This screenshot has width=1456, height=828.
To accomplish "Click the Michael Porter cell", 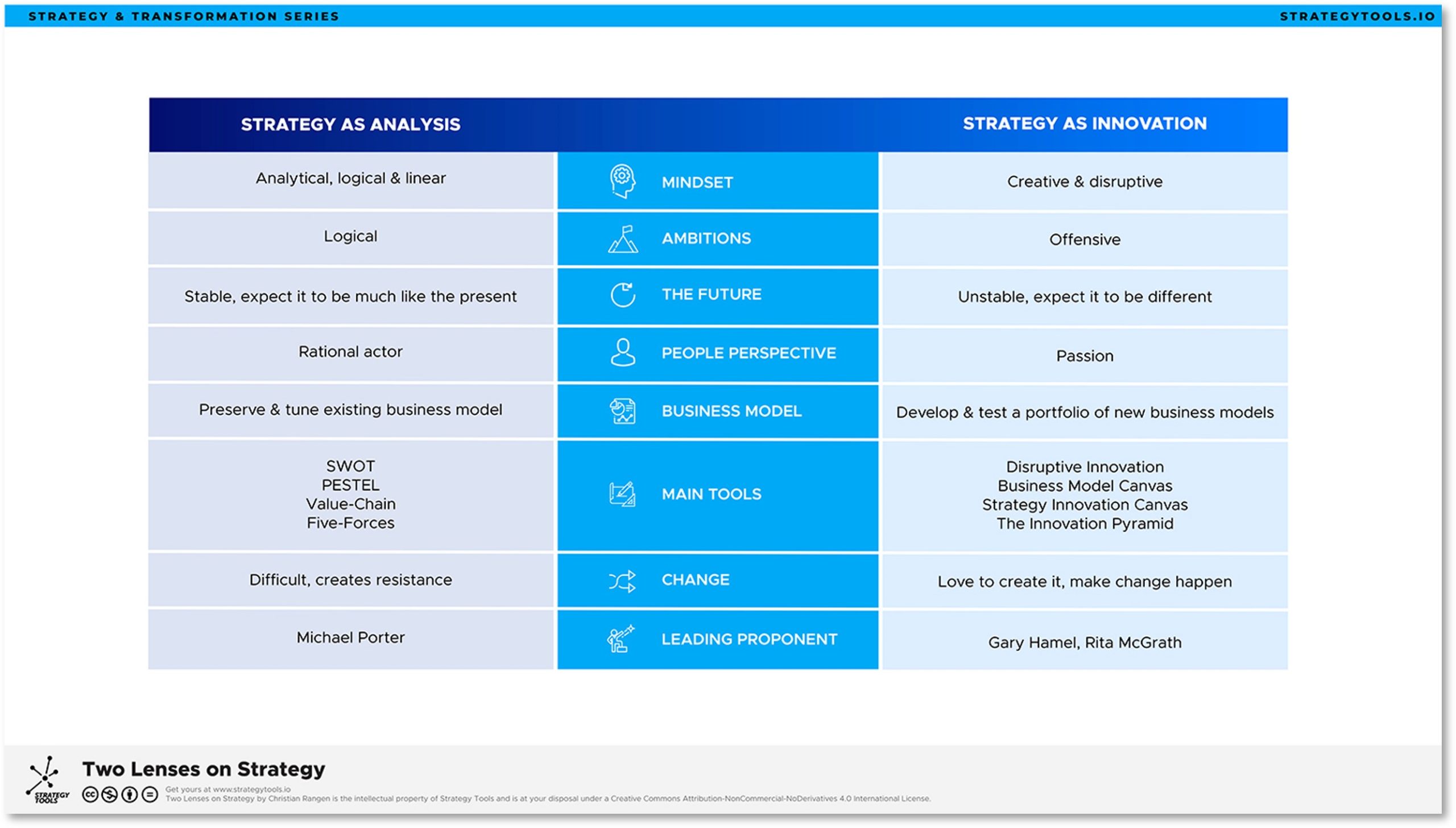I will 350,637.
